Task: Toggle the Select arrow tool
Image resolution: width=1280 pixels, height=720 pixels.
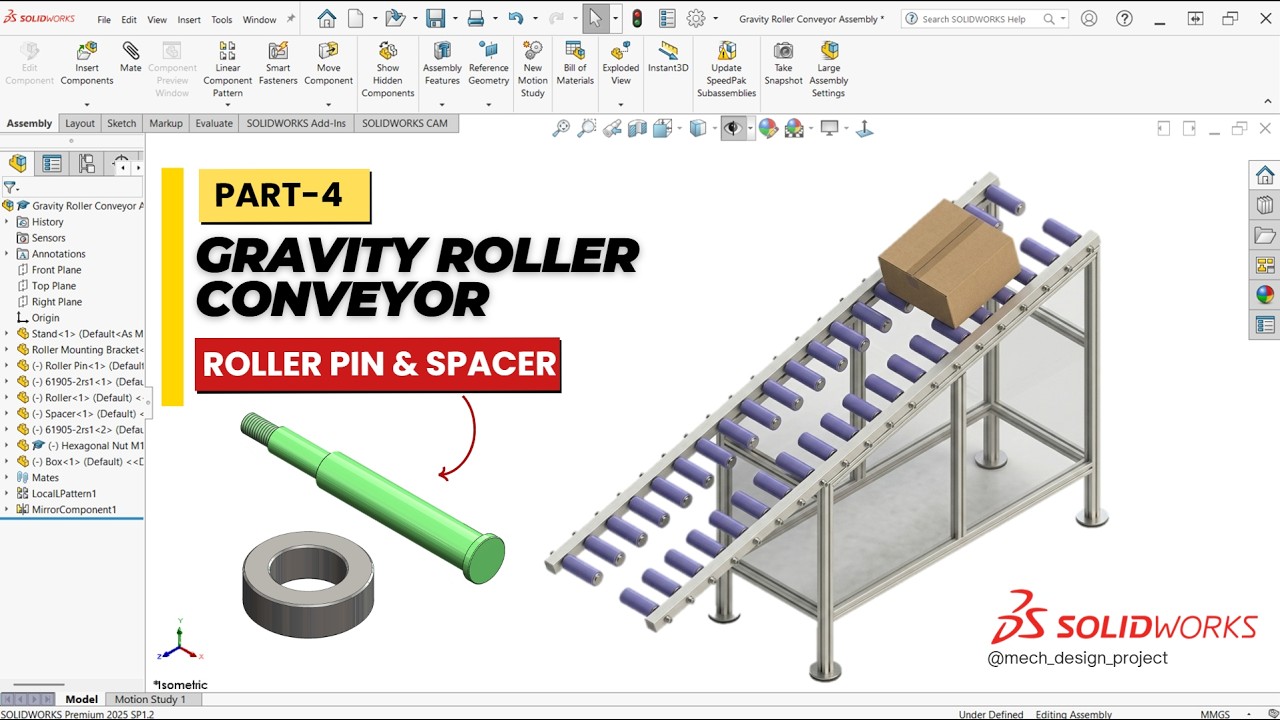Action: pos(595,19)
